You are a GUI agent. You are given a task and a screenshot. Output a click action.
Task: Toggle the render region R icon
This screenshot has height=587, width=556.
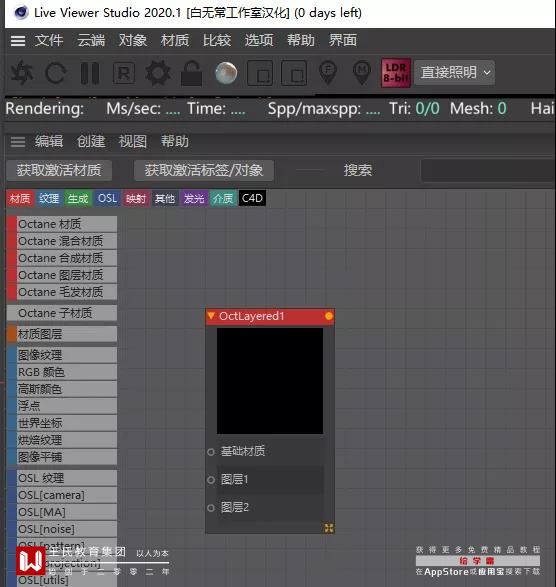124,73
